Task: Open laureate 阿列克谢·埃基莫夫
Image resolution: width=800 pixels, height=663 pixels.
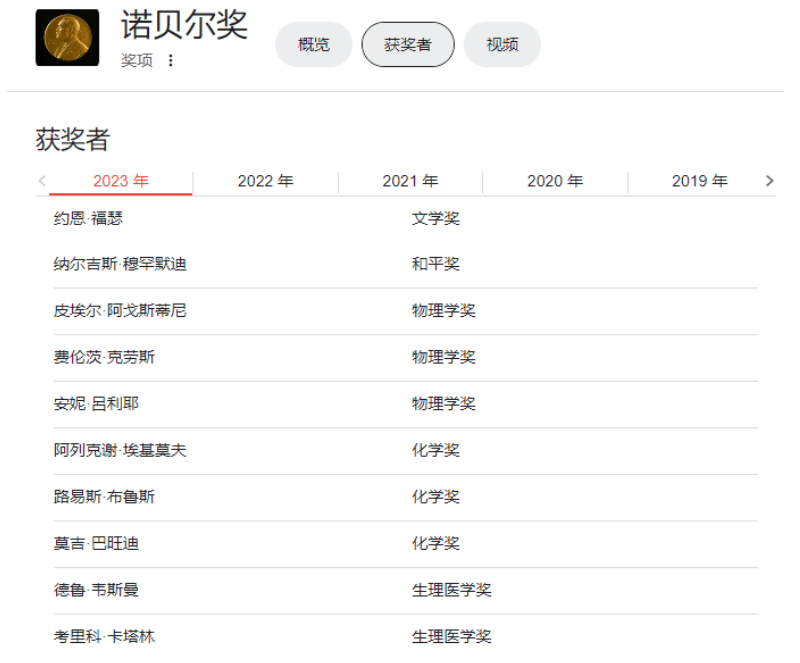Action: (120, 450)
